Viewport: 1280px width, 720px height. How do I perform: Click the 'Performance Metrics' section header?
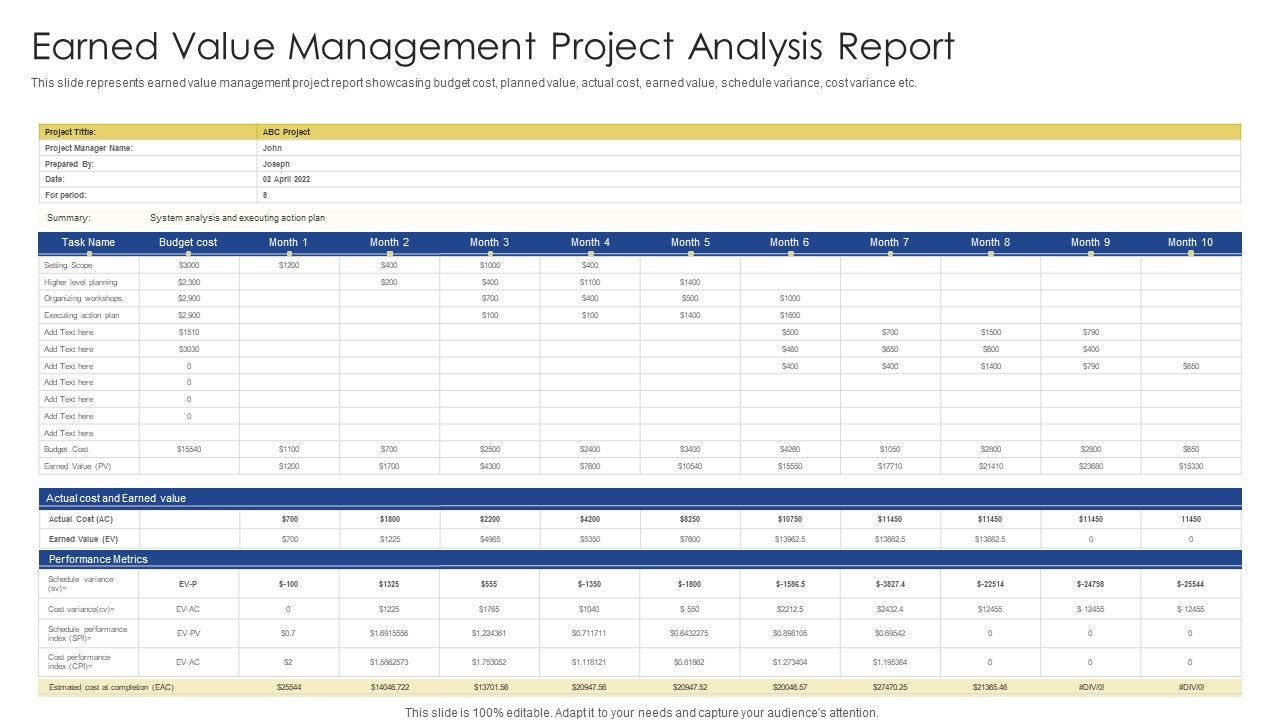coord(98,559)
